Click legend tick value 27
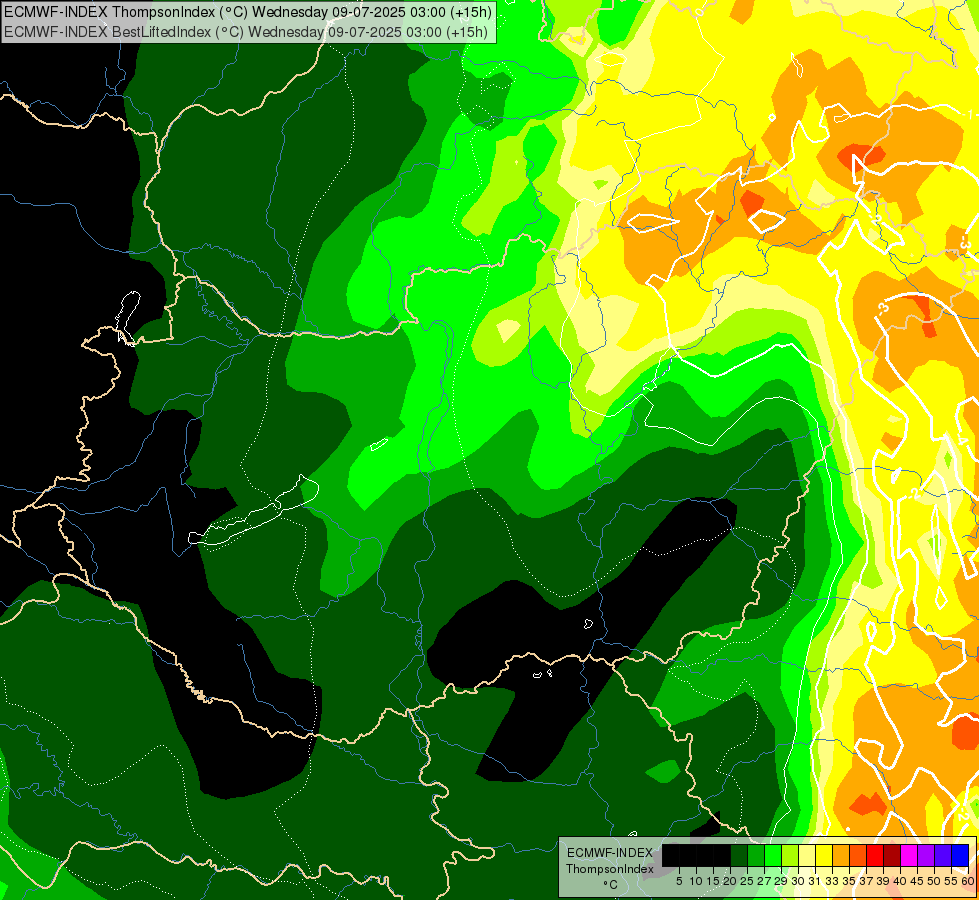The width and height of the screenshot is (979, 900). 764,881
